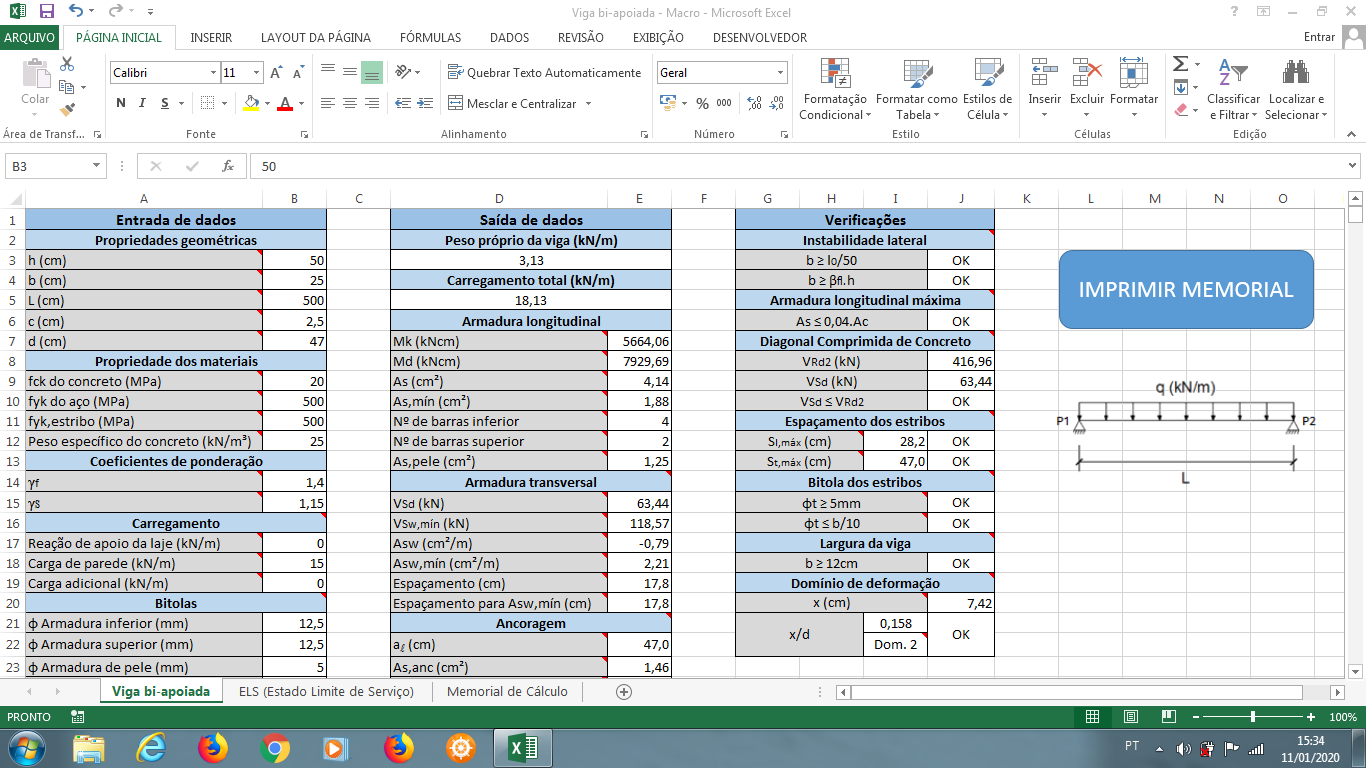The width and height of the screenshot is (1366, 768).
Task: Activate the Format Painter brush
Action: tap(67, 109)
